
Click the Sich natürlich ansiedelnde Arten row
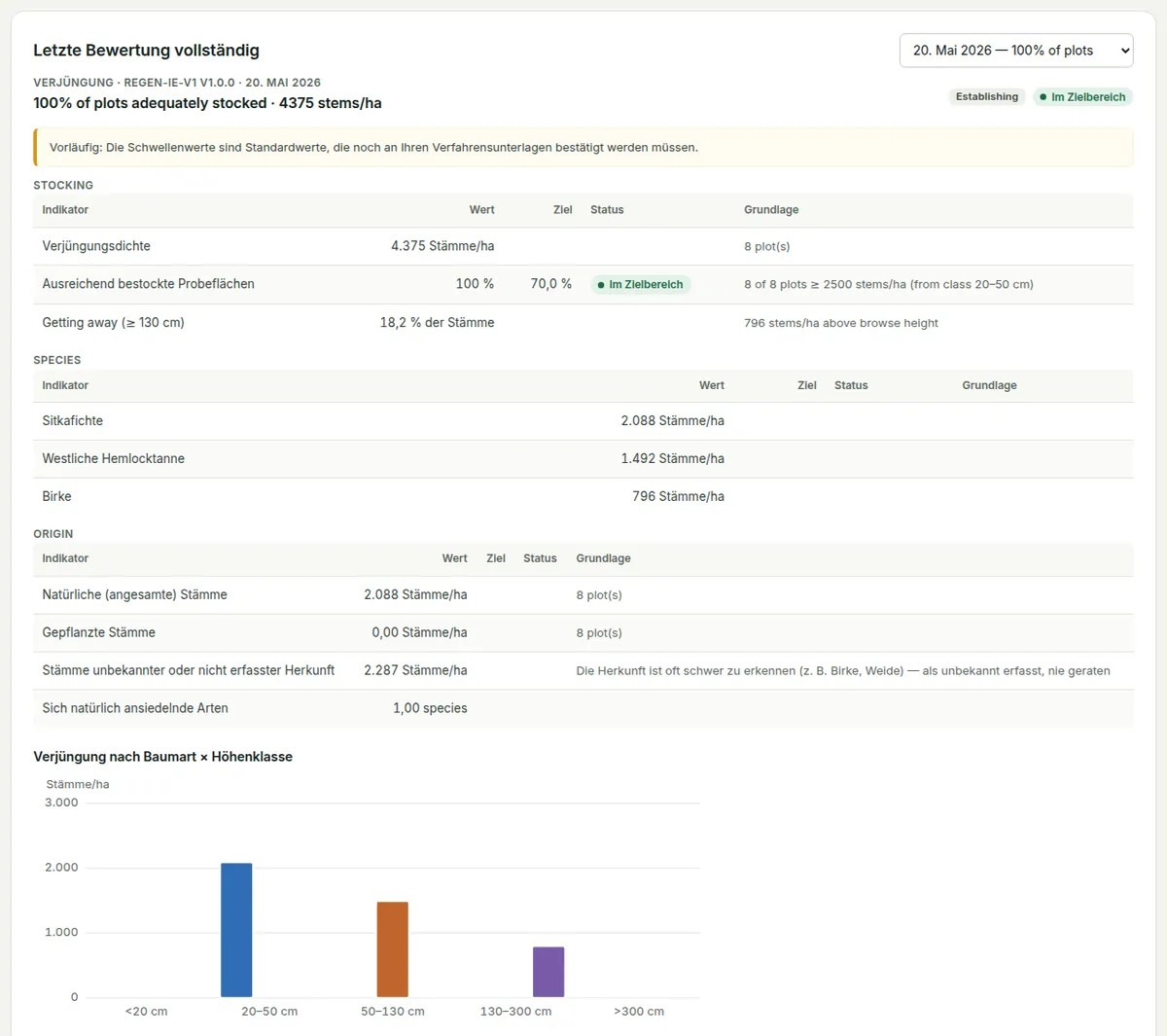(x=583, y=709)
